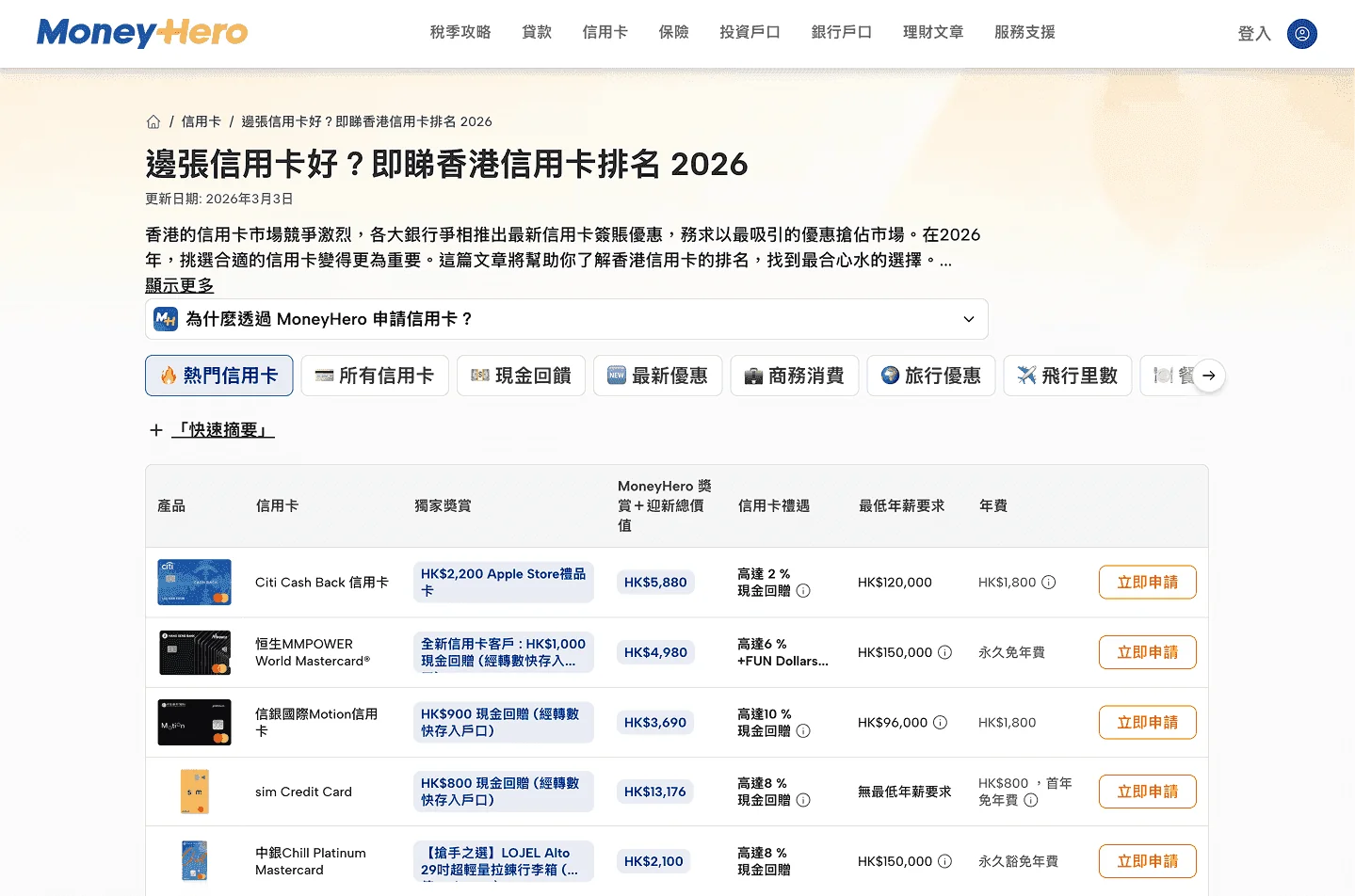Open the 稅季攻略 menu
This screenshot has height=896, width=1355.
click(x=460, y=33)
